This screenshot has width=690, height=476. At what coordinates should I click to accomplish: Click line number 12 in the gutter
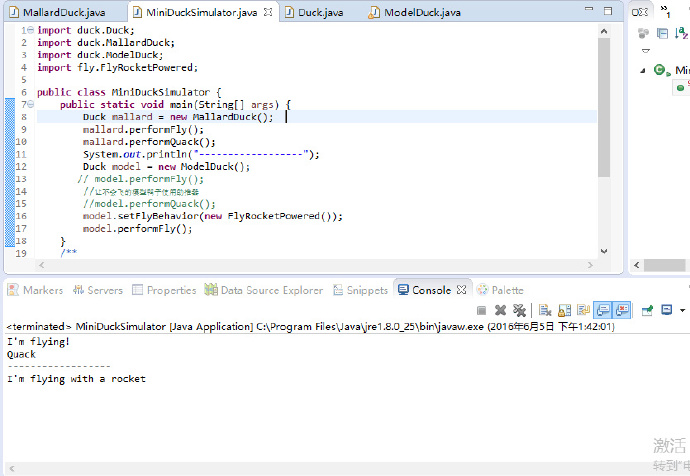[x=21, y=166]
